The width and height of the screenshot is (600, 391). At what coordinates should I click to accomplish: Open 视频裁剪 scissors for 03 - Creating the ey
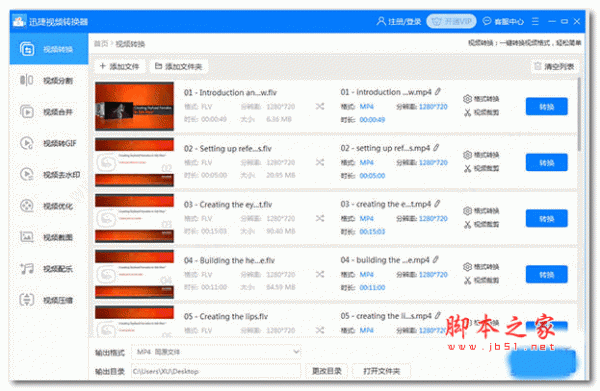[481, 225]
